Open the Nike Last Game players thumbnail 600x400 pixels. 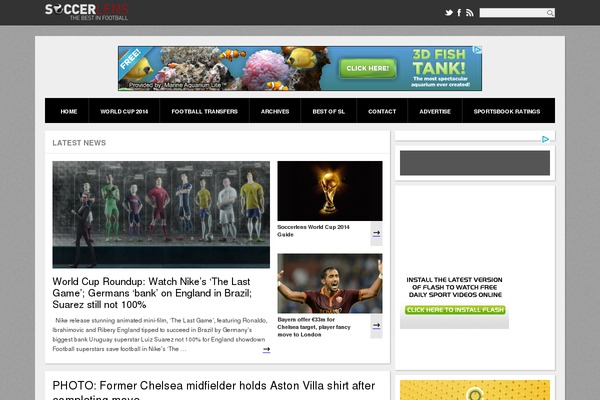(x=161, y=214)
